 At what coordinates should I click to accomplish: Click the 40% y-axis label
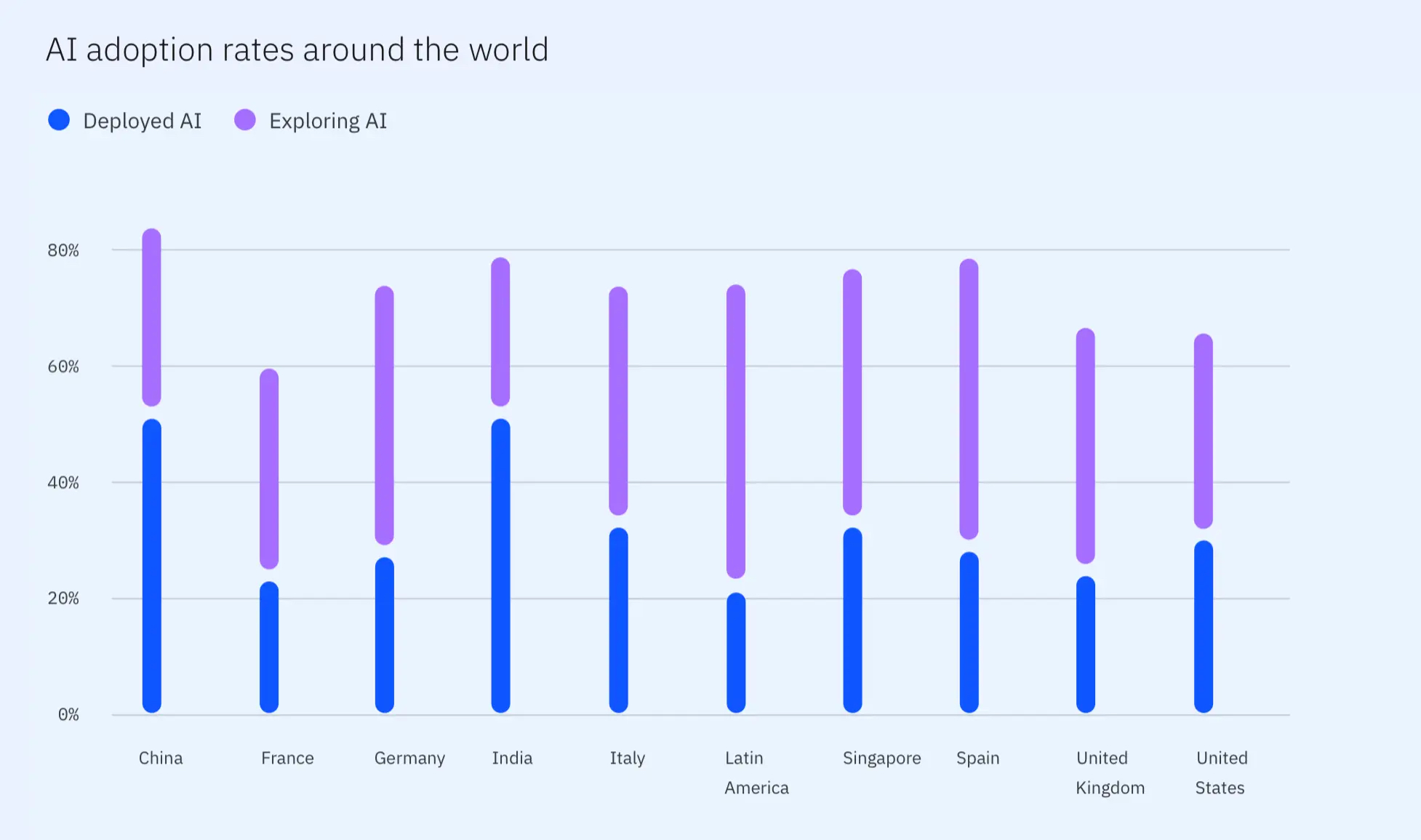[x=63, y=482]
